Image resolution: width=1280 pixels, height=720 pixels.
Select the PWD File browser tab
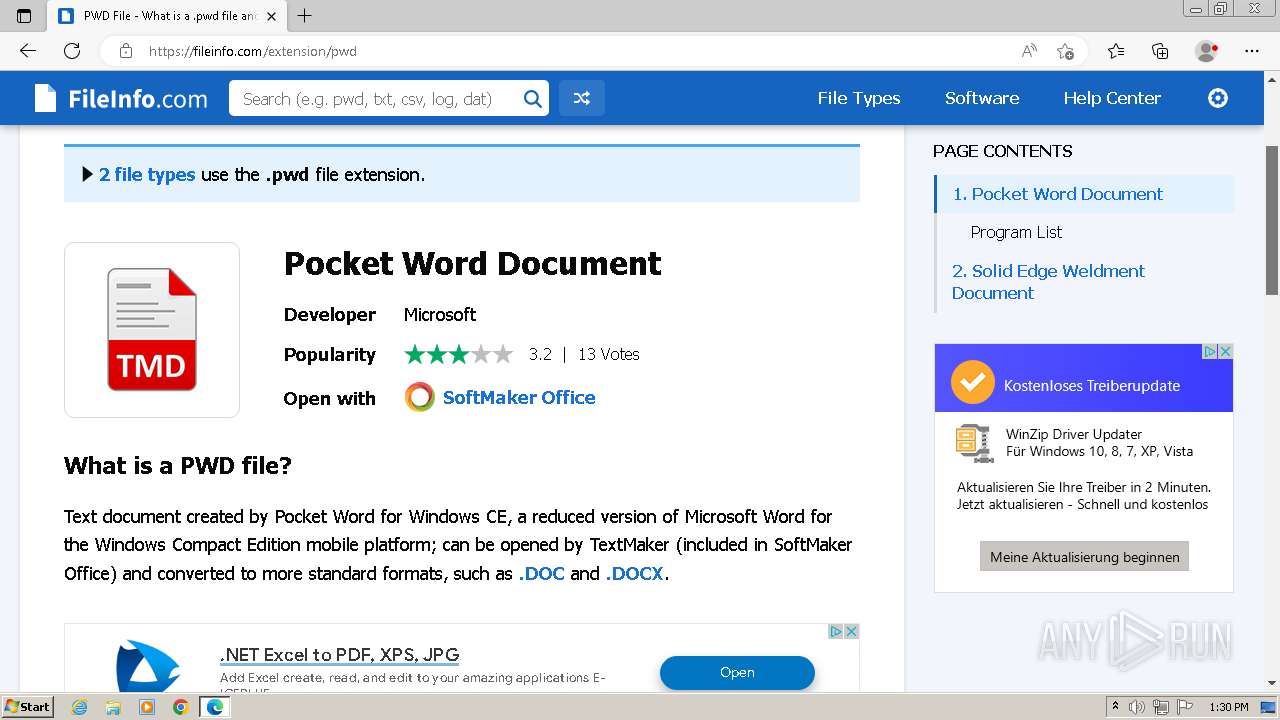pos(167,16)
